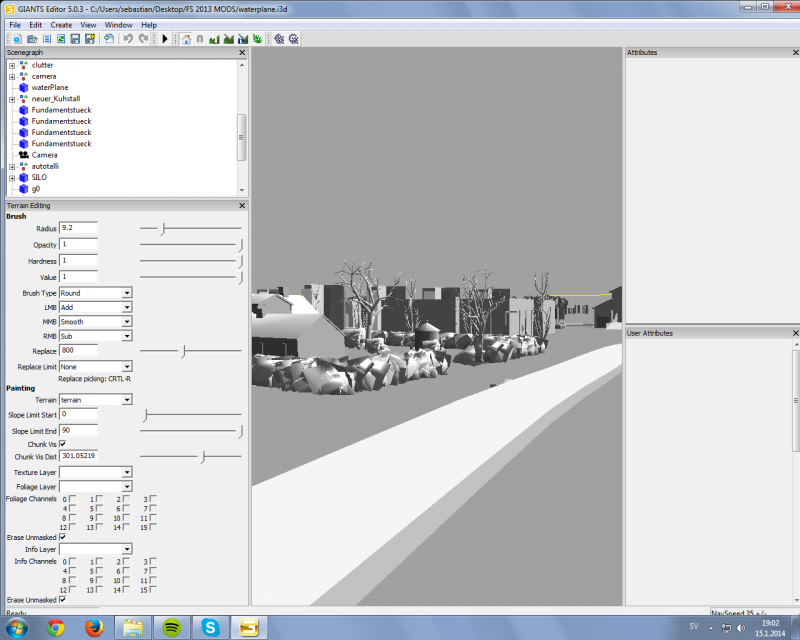This screenshot has width=800, height=640.
Task: Open the RMB action dropdown
Action: coord(95,336)
